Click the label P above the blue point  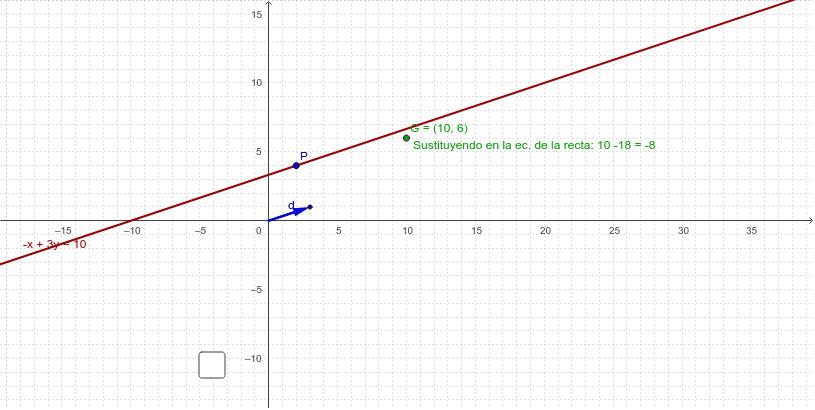pos(304,155)
